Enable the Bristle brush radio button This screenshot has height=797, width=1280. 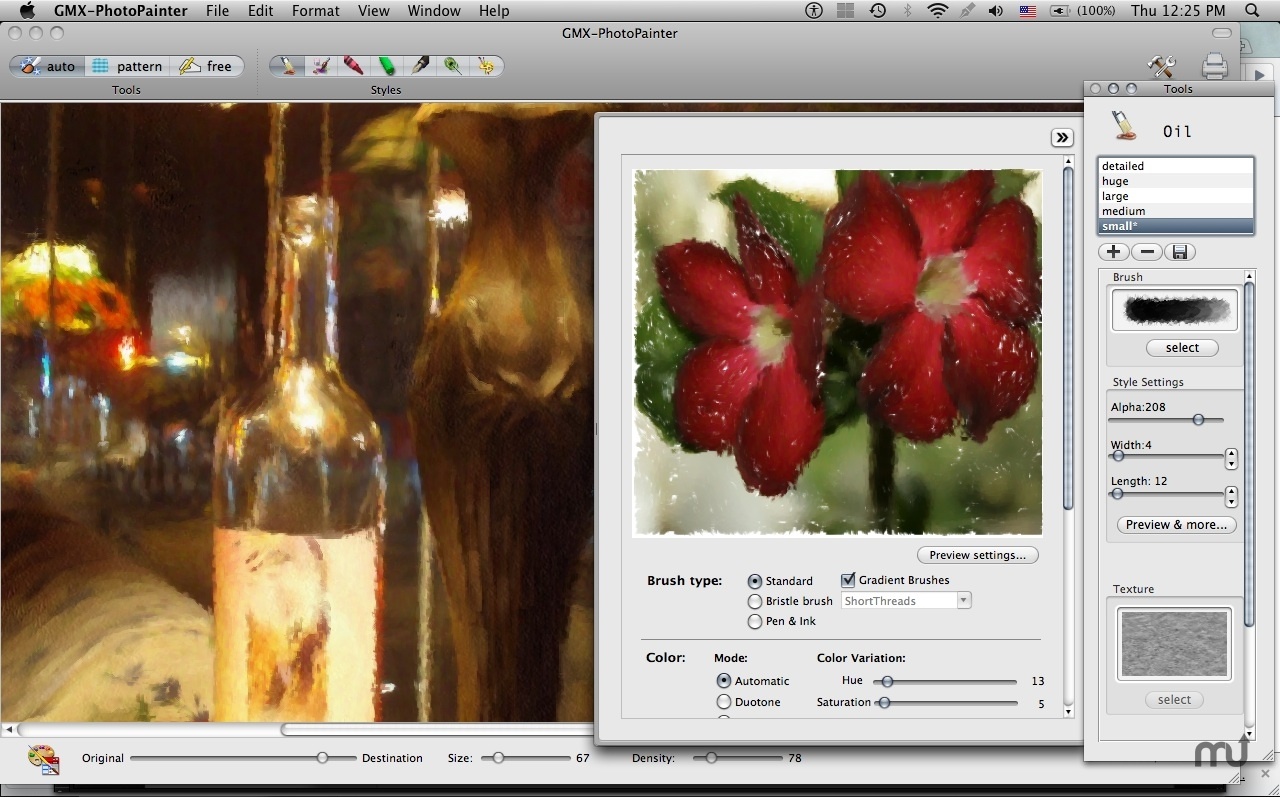pyautogui.click(x=755, y=601)
